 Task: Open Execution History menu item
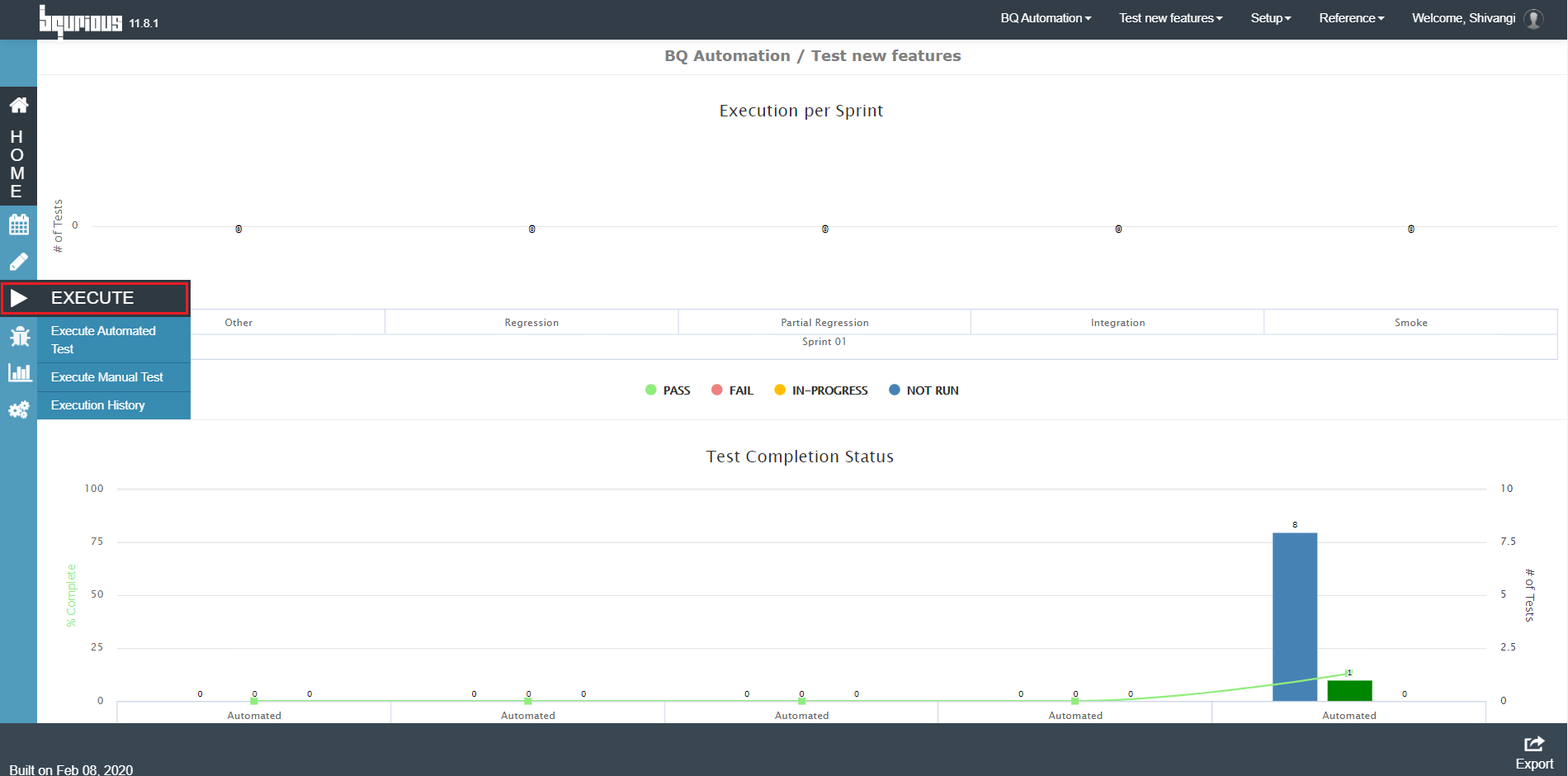114,405
